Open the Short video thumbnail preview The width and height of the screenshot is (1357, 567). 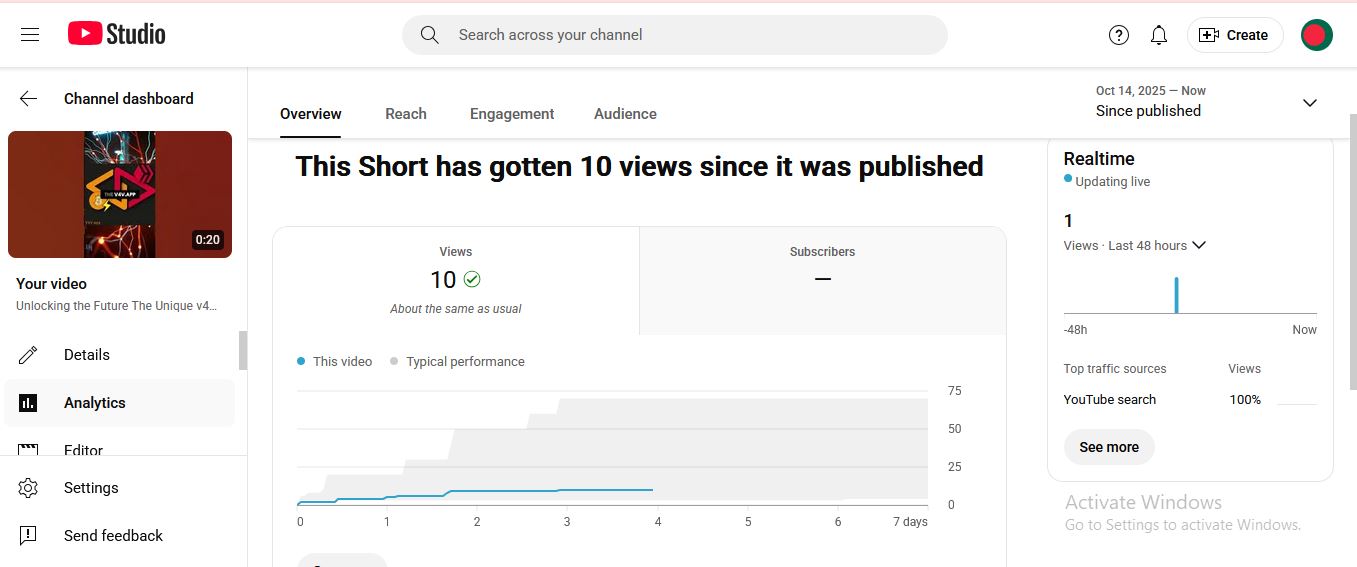(x=120, y=195)
